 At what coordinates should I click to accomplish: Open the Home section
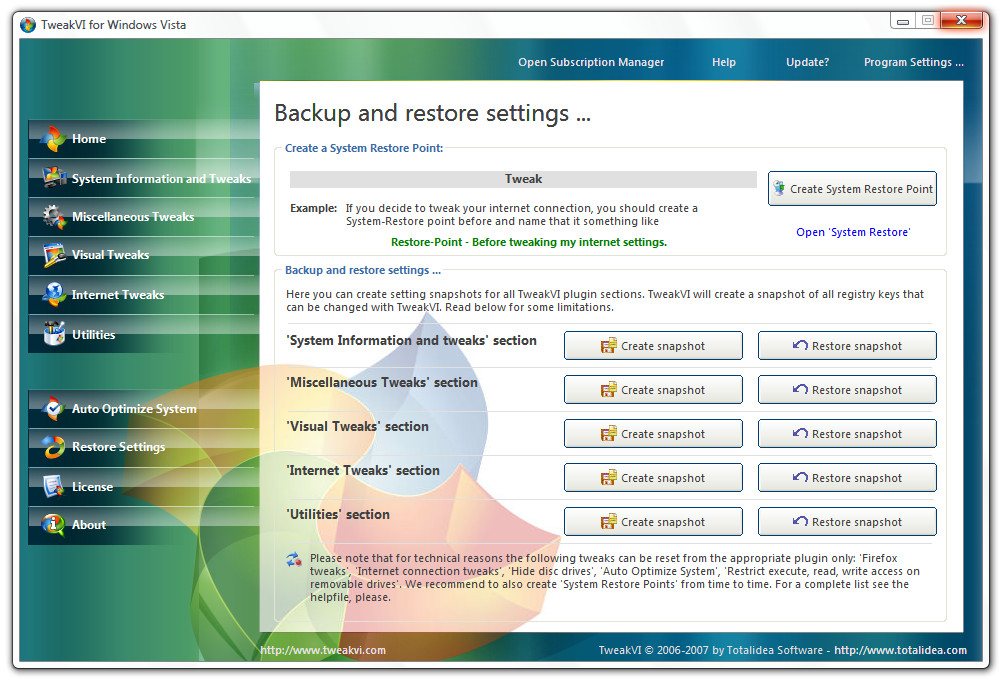[143, 139]
